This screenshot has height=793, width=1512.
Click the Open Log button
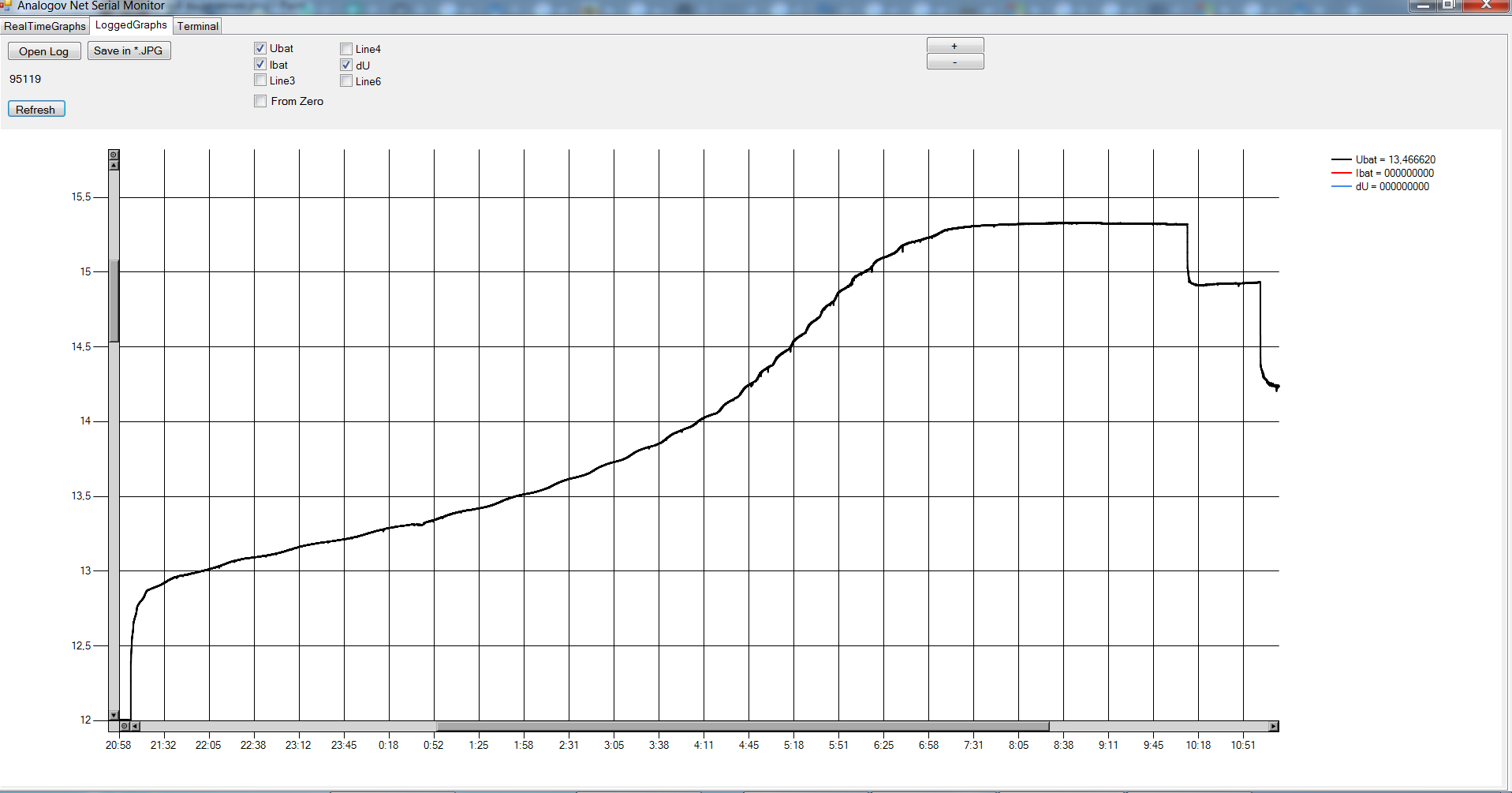(44, 51)
